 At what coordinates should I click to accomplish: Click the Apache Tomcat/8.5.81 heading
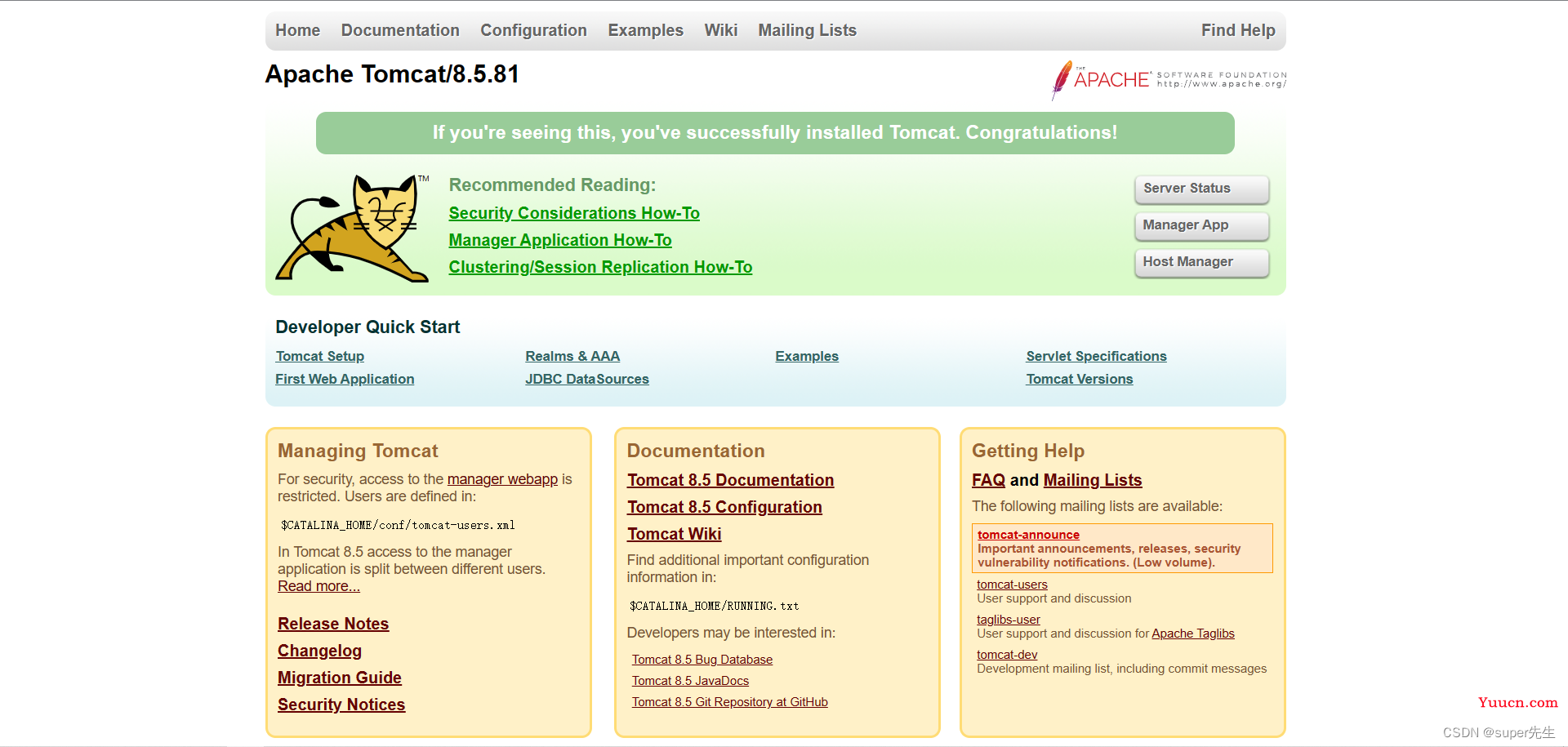[x=392, y=74]
